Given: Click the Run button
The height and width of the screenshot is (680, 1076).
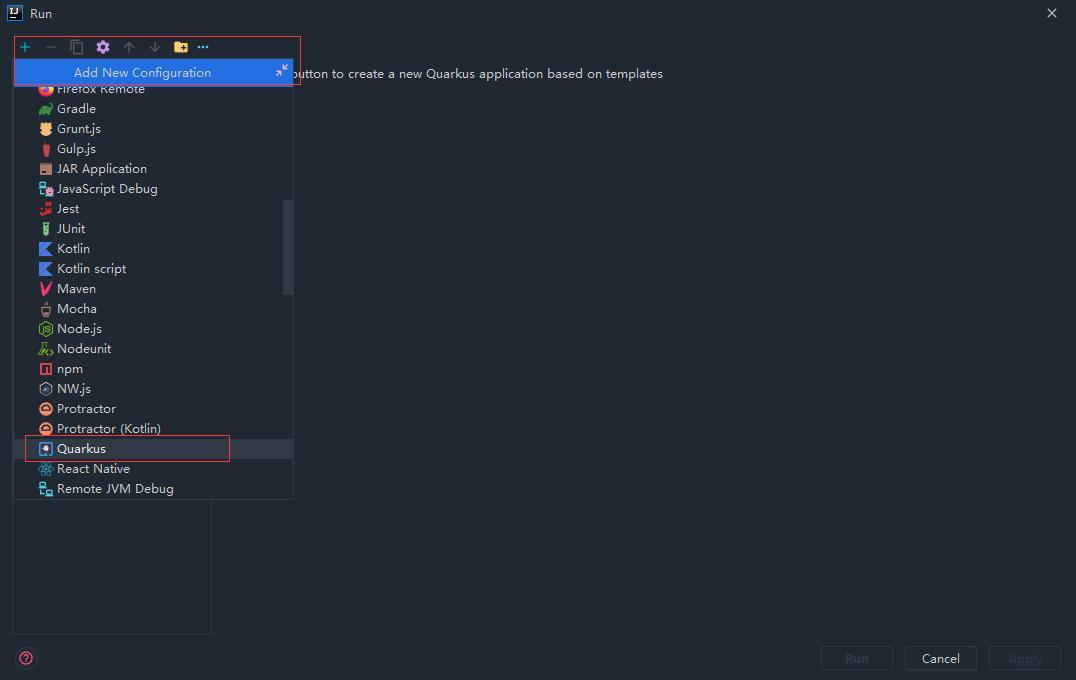Looking at the screenshot, I should [x=856, y=659].
